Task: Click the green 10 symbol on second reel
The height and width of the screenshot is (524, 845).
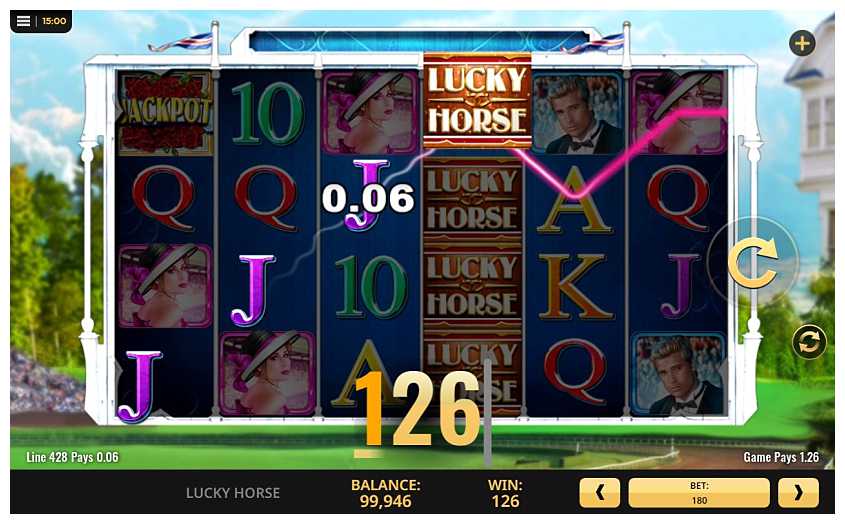Action: [267, 113]
